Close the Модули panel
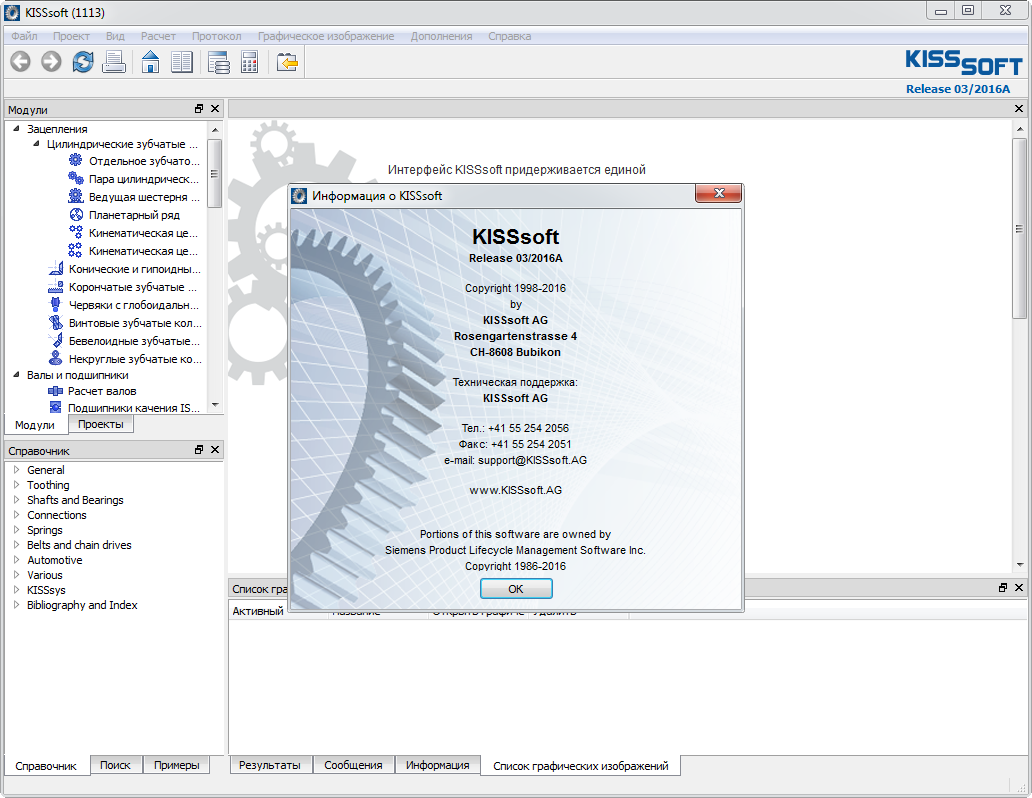This screenshot has height=798, width=1032. 215,109
